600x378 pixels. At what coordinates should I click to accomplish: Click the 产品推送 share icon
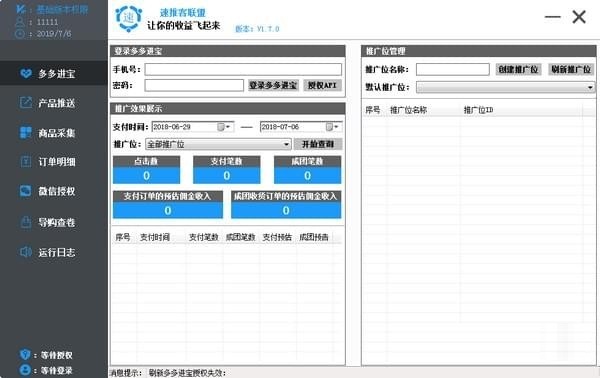click(x=26, y=103)
